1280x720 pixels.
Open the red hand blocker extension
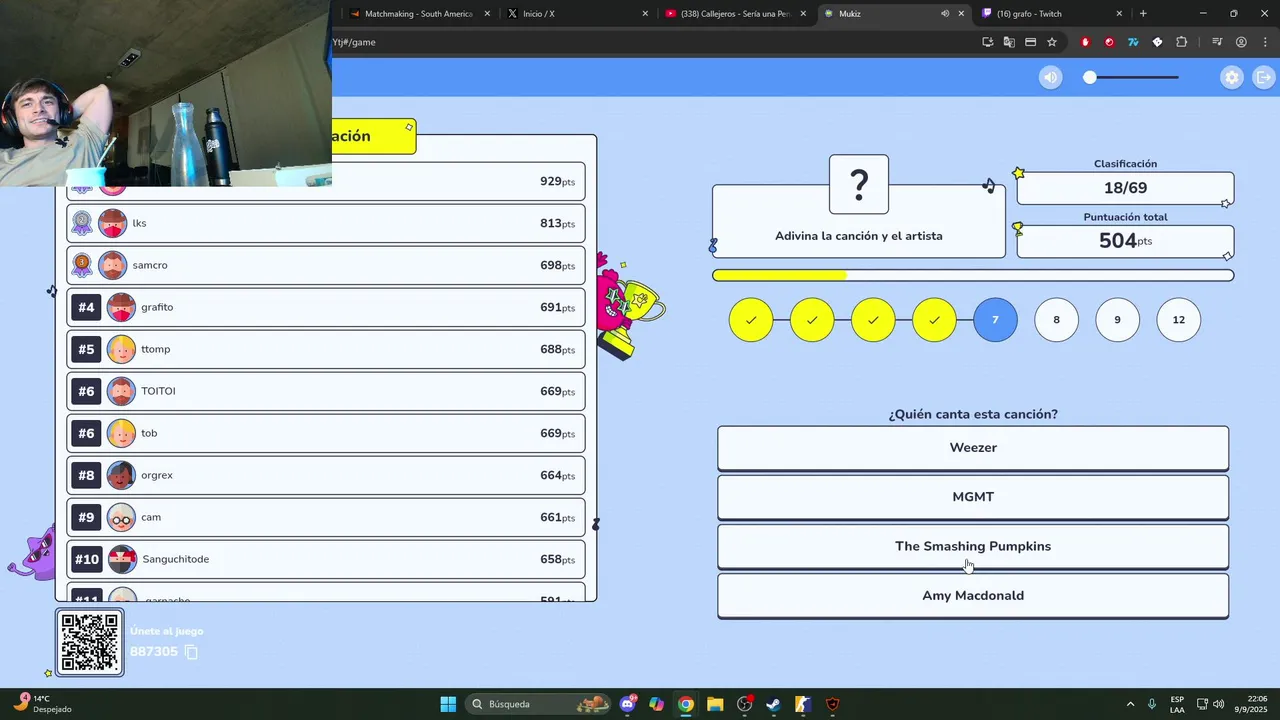click(x=1085, y=42)
